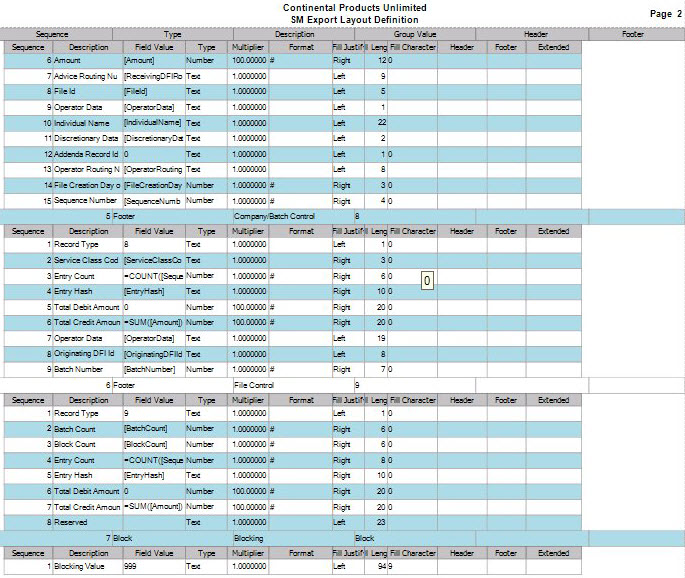
Task: Click the Continental Products Unlimited report title
Action: 340,7
